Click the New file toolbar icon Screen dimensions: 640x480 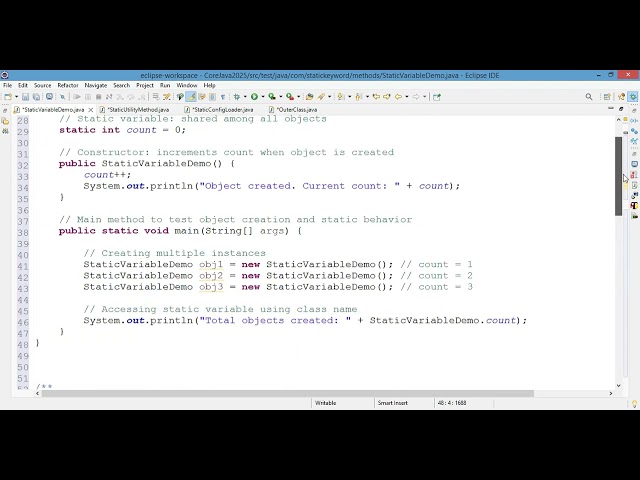coord(8,97)
